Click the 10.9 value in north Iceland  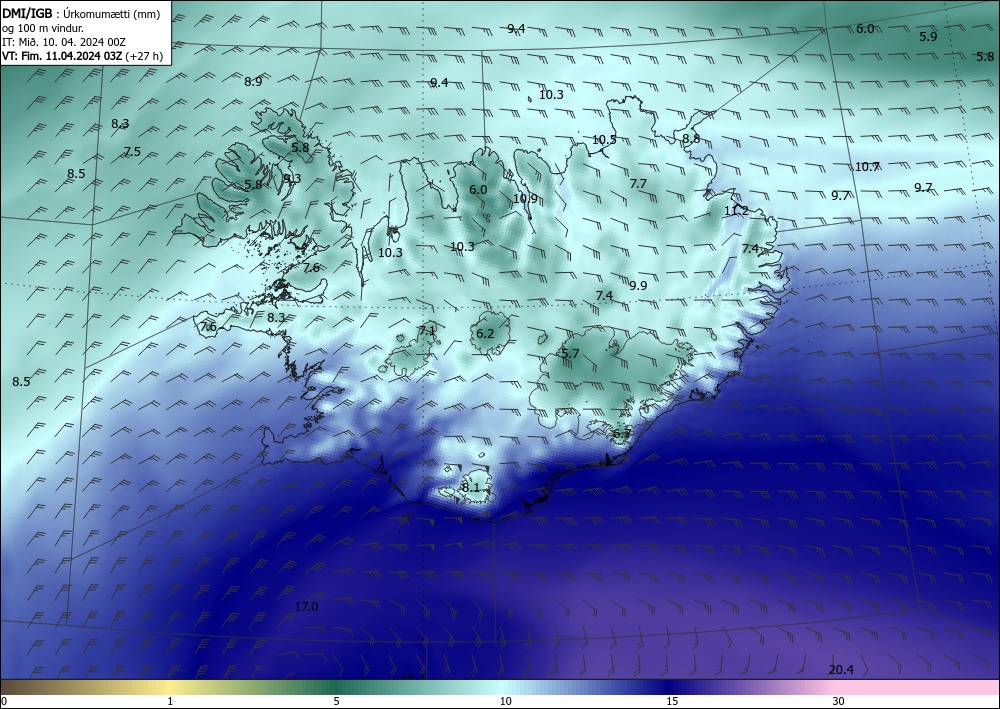pyautogui.click(x=525, y=199)
